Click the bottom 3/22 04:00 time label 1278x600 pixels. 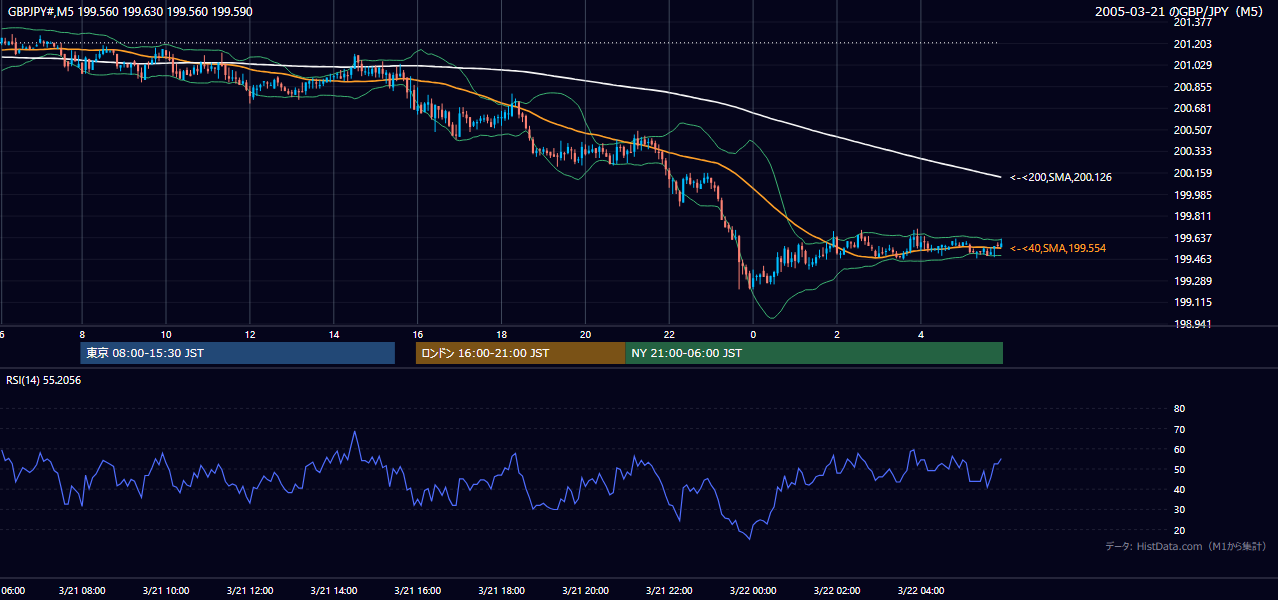pos(921,590)
